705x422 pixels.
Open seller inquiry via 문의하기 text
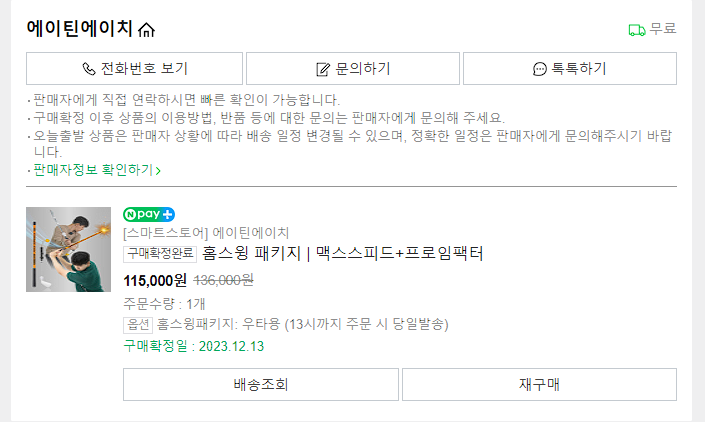pos(362,69)
